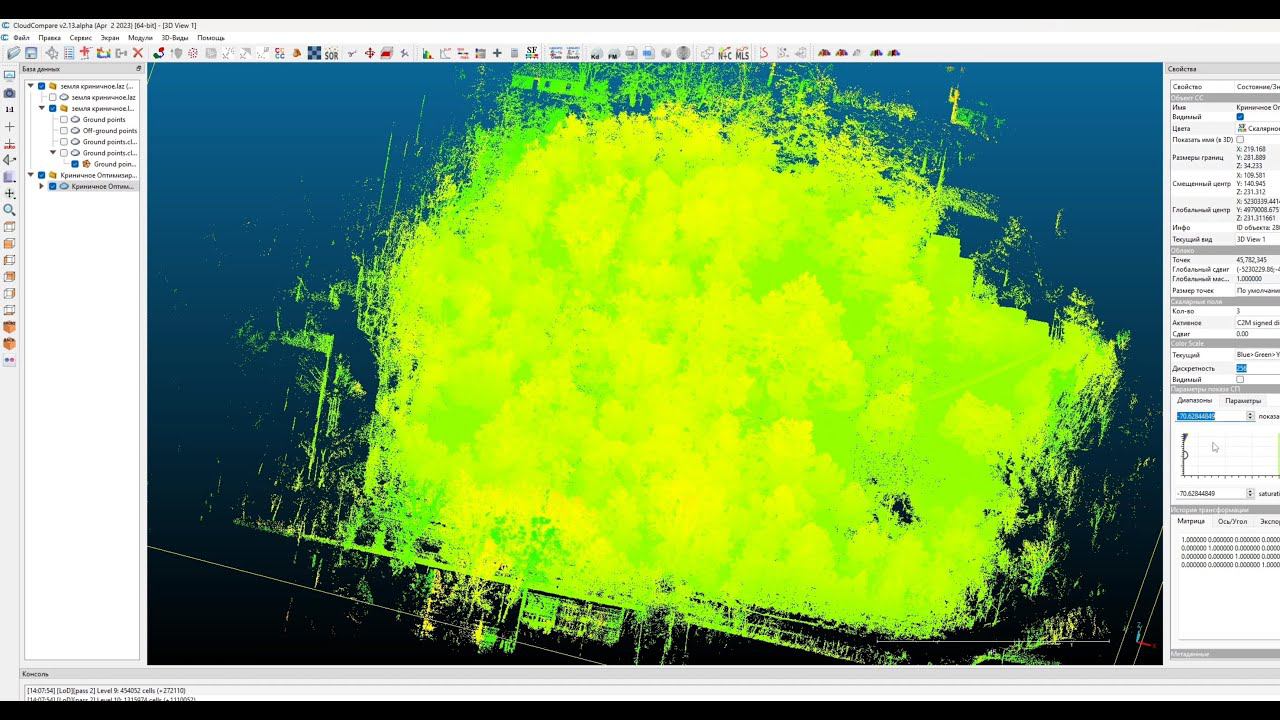Collapse the 'Криничное Оптимизир...' folder
Screen dimensions: 1280x720
point(30,175)
